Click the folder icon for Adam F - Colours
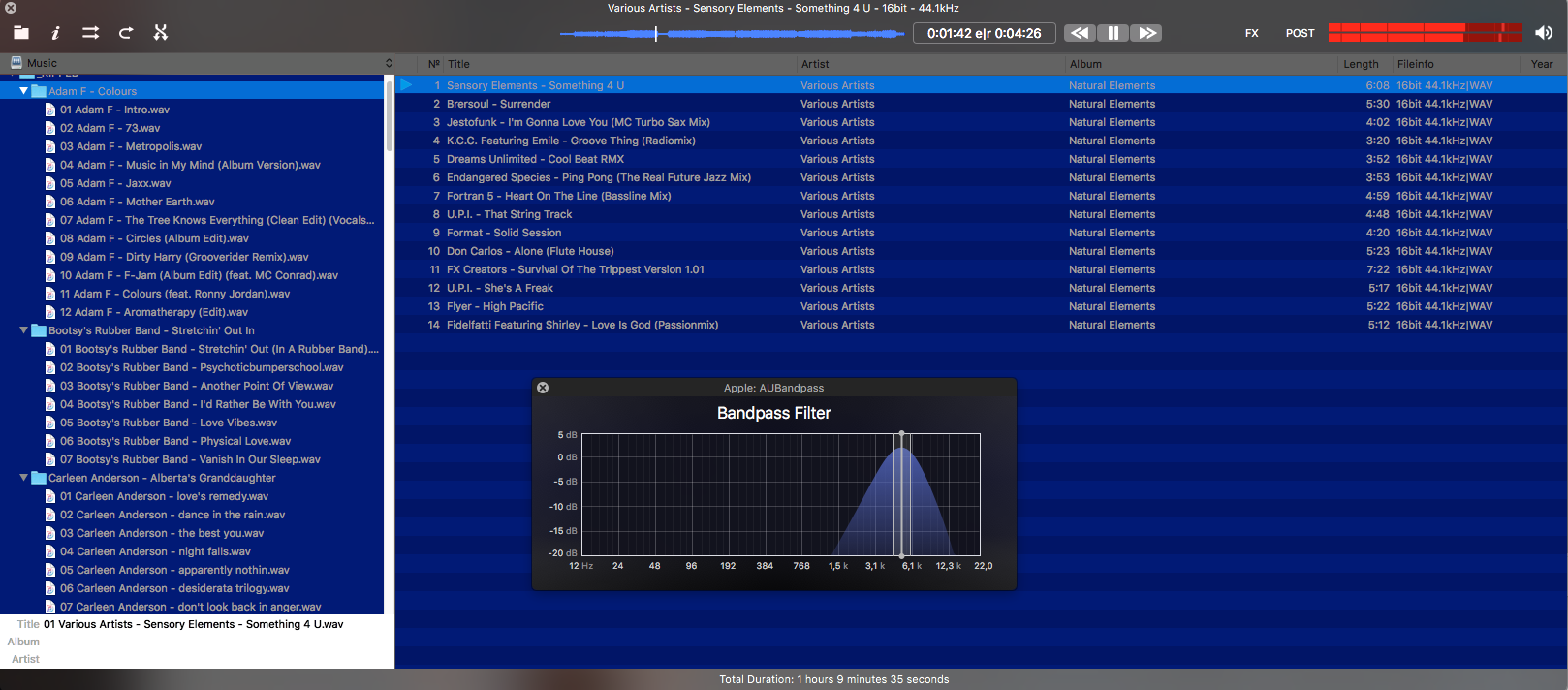This screenshot has width=1568, height=690. click(x=39, y=91)
